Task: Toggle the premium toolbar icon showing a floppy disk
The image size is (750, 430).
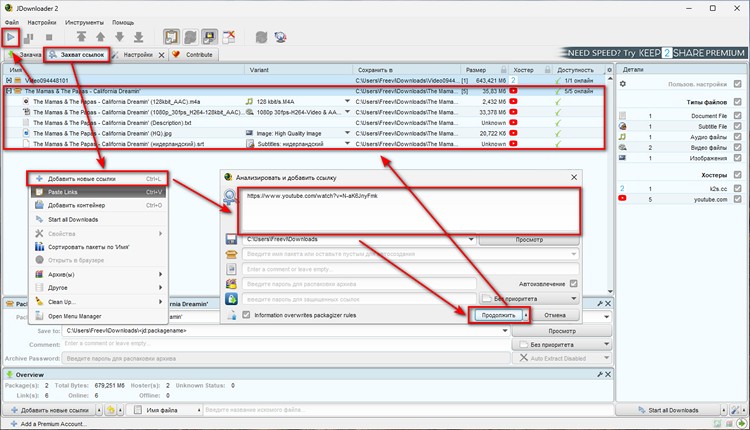Action: coord(210,37)
